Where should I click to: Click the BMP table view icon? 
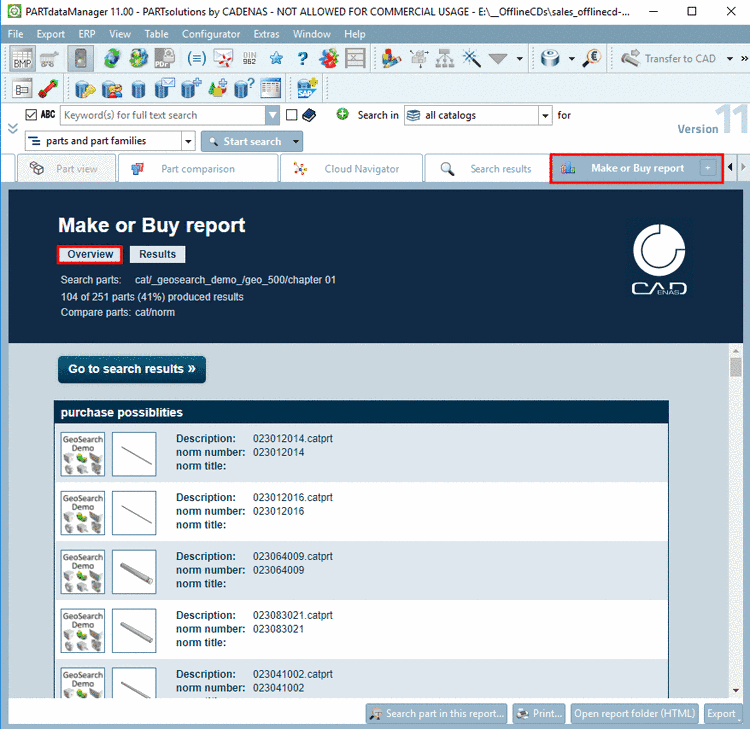coord(22,59)
